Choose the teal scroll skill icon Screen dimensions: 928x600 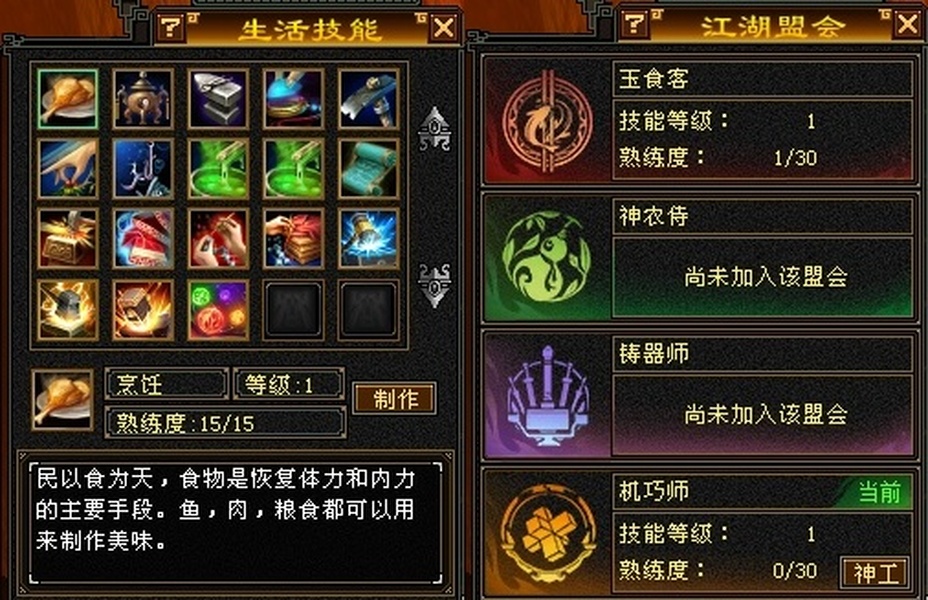click(x=368, y=169)
